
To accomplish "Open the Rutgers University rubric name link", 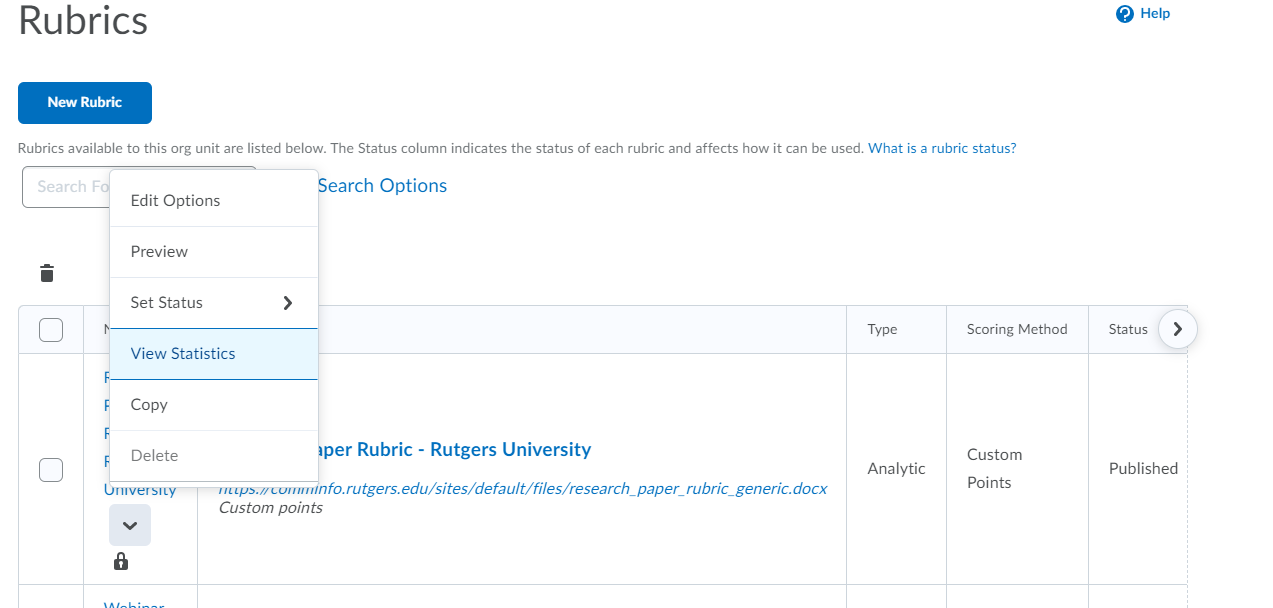I will point(450,449).
